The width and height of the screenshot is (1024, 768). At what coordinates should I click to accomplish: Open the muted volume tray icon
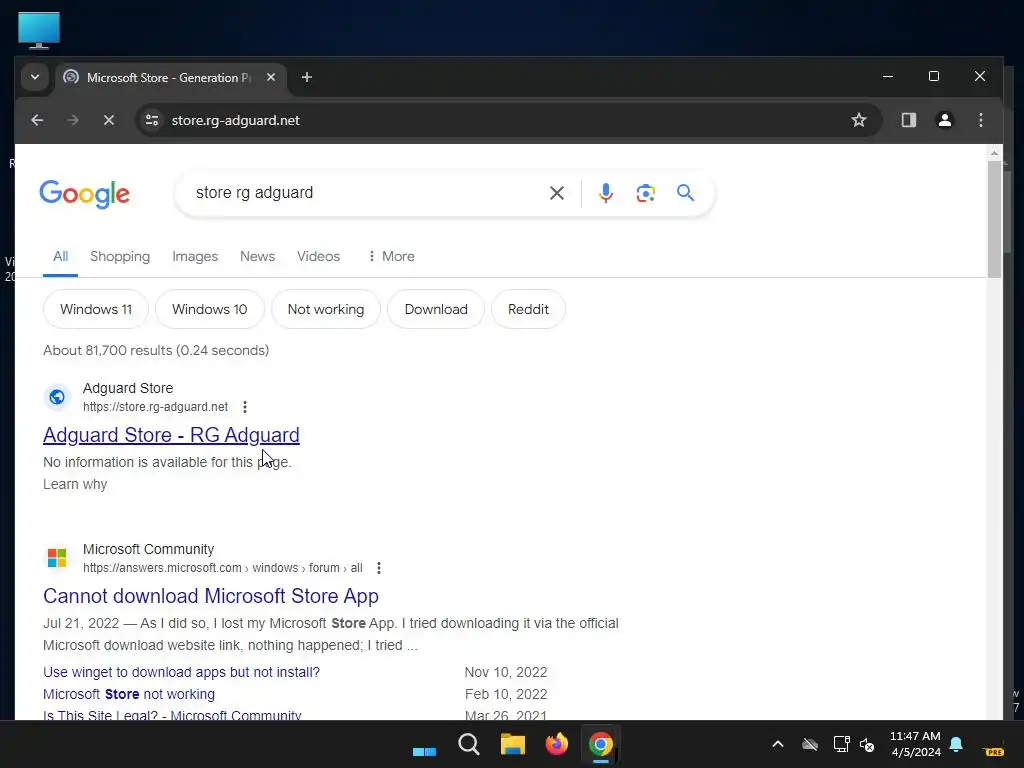(x=867, y=744)
